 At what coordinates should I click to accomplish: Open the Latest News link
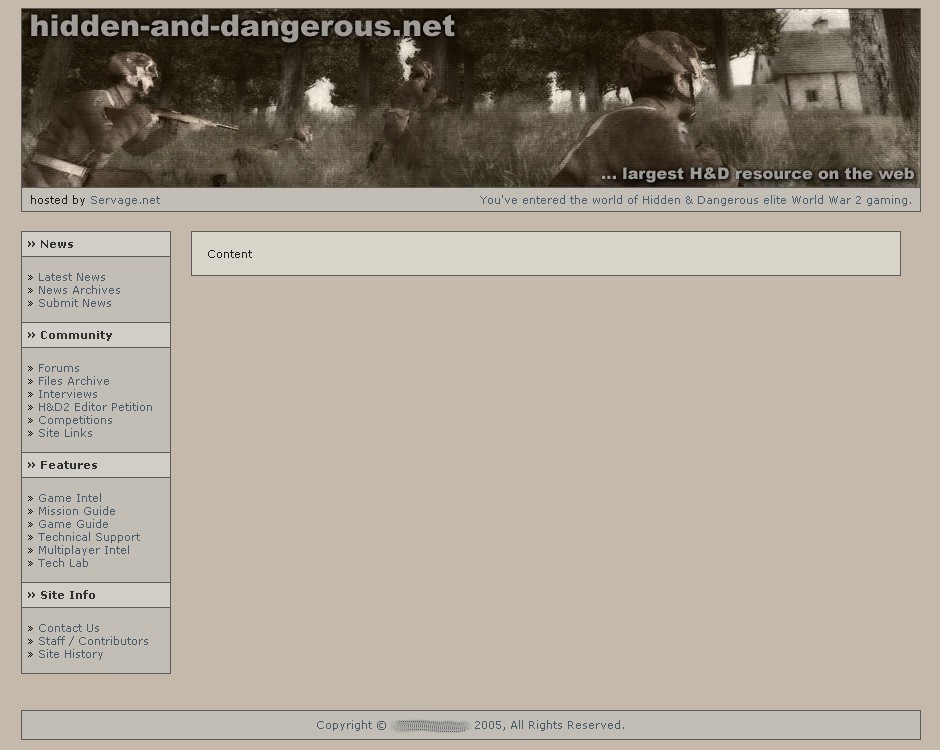tap(71, 277)
